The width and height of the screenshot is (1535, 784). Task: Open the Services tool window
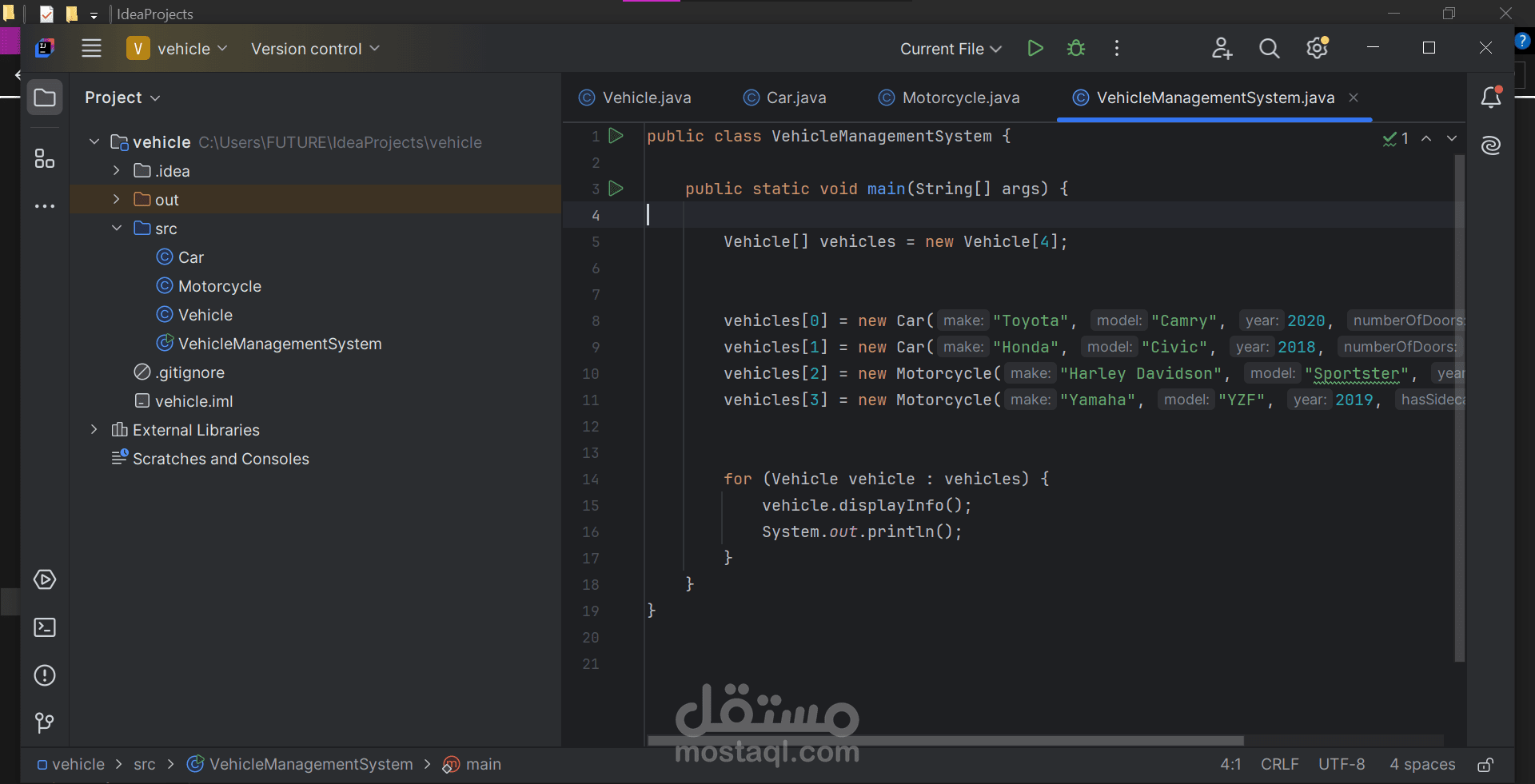tap(45, 579)
